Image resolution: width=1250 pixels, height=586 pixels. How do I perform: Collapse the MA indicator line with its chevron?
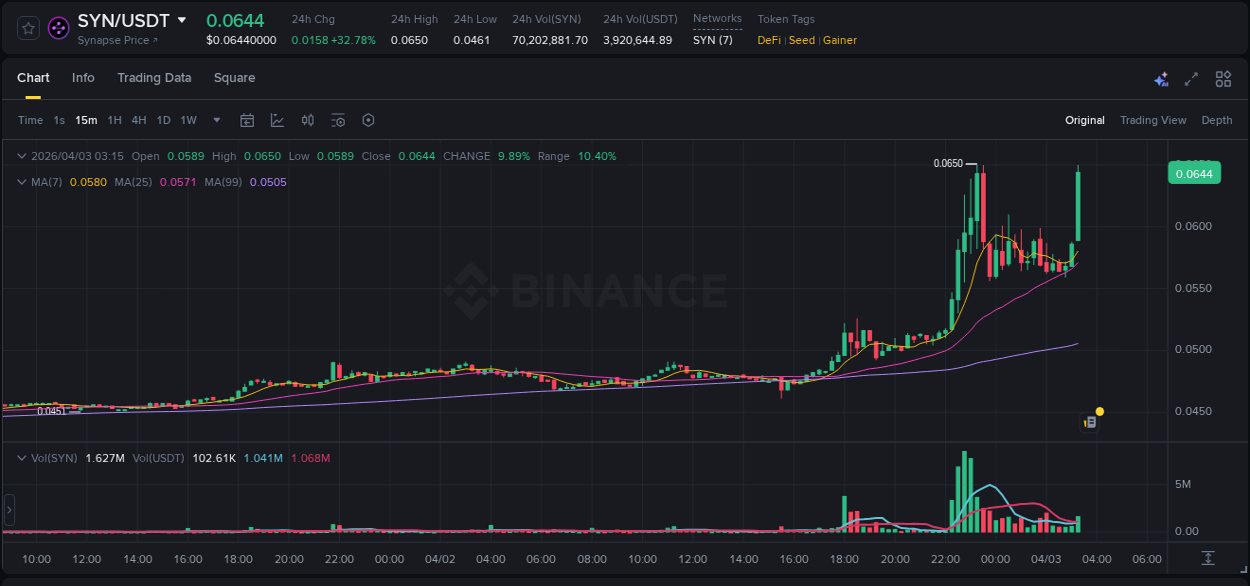[21, 182]
